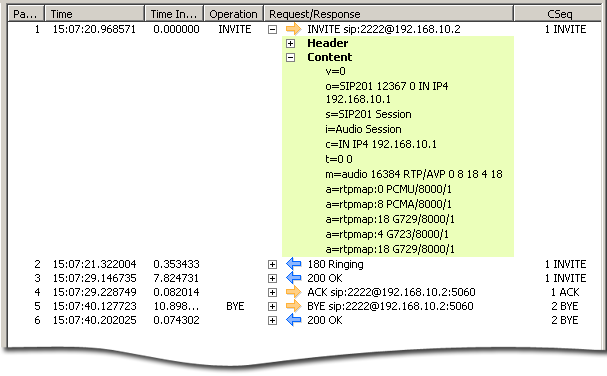Image resolution: width=607 pixels, height=376 pixels.
Task: Sort by the CSeq column header
Action: pos(559,14)
